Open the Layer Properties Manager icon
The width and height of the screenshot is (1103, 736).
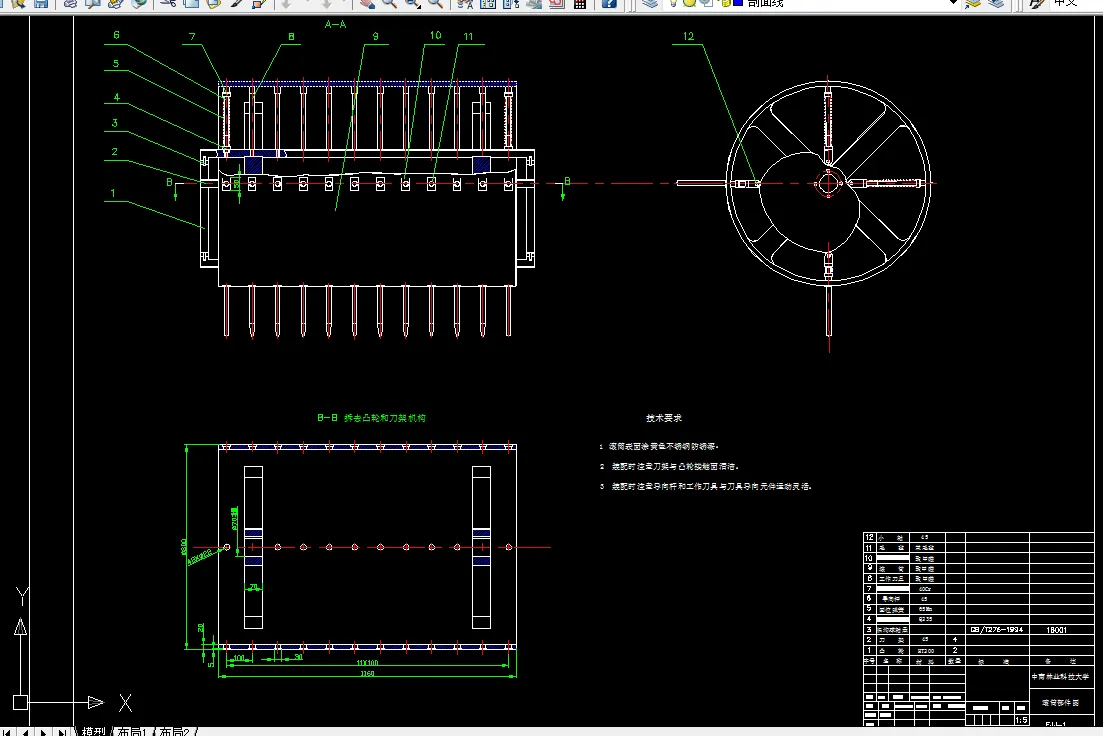point(650,4)
